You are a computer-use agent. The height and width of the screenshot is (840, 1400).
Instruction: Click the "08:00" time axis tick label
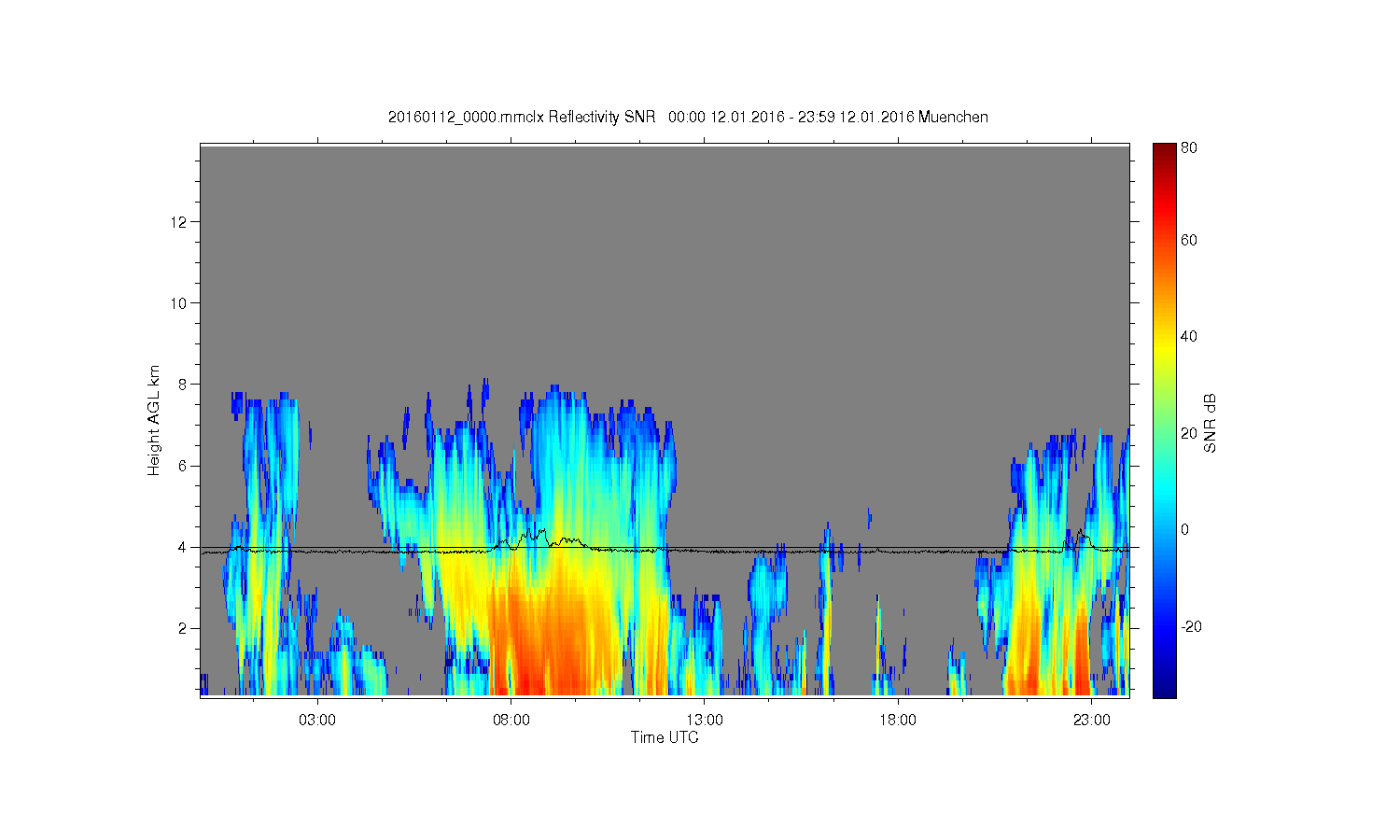click(511, 721)
